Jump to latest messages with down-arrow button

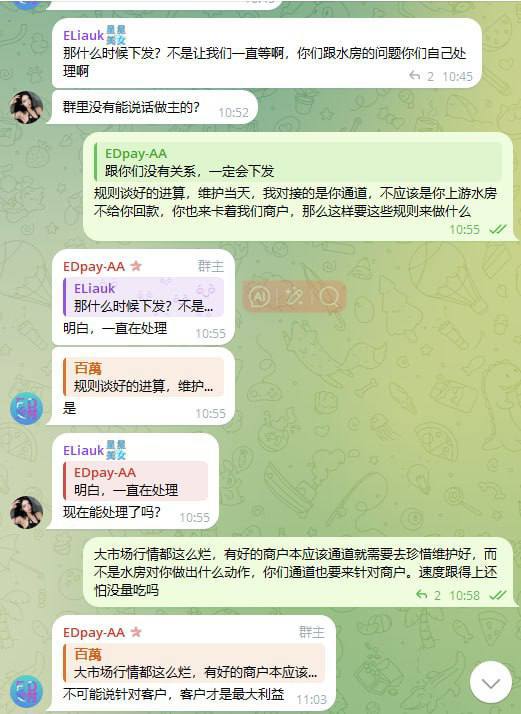(x=491, y=682)
